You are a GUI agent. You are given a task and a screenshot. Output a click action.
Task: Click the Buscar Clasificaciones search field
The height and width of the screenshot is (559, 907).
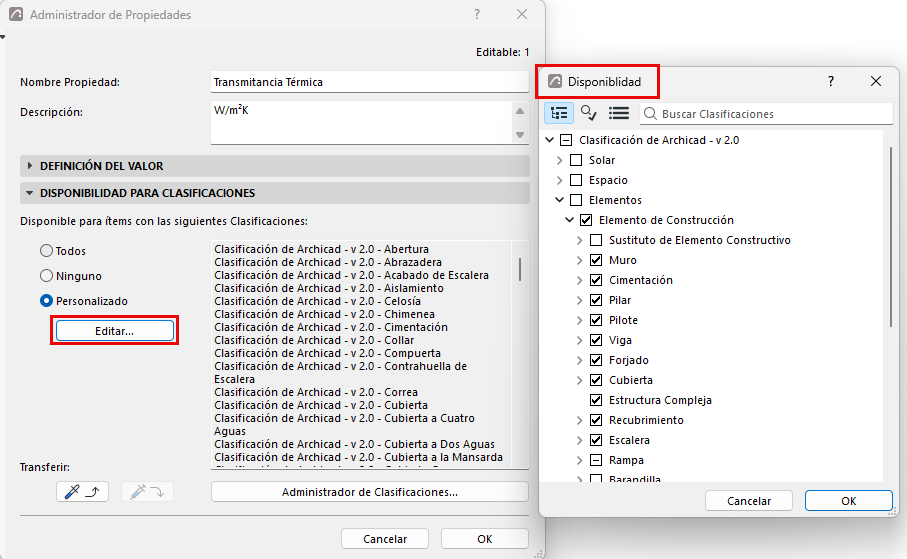pyautogui.click(x=766, y=113)
